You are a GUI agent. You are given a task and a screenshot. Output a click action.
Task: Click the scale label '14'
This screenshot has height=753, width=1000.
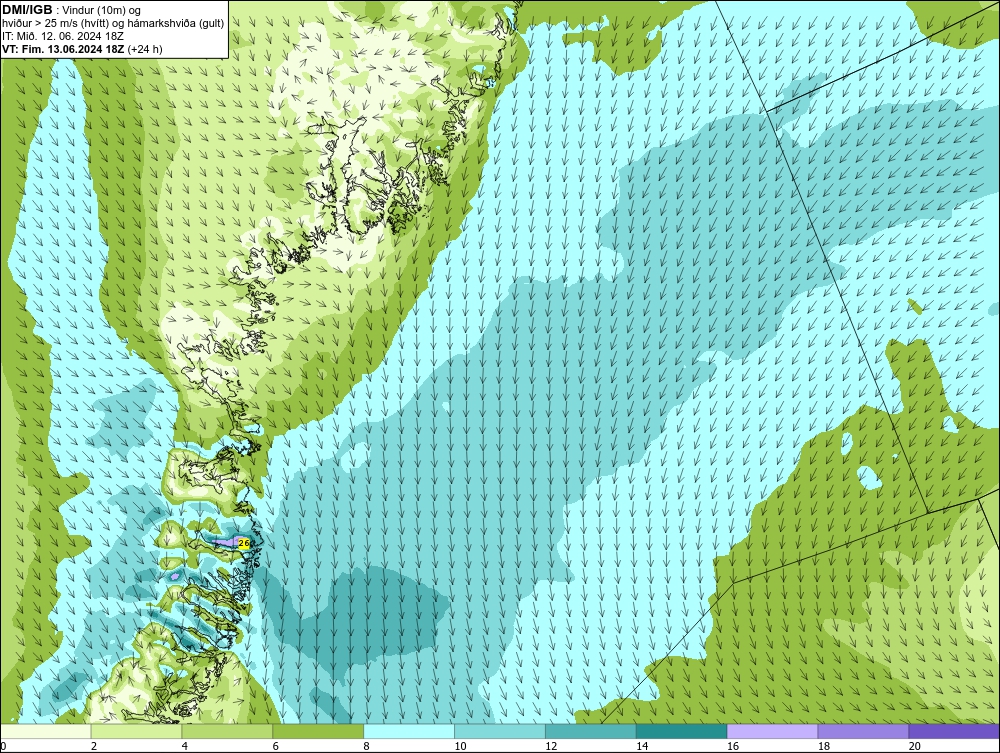click(x=642, y=746)
